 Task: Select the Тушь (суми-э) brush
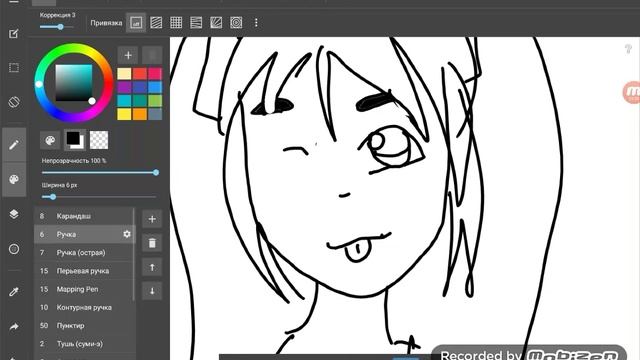[84, 344]
